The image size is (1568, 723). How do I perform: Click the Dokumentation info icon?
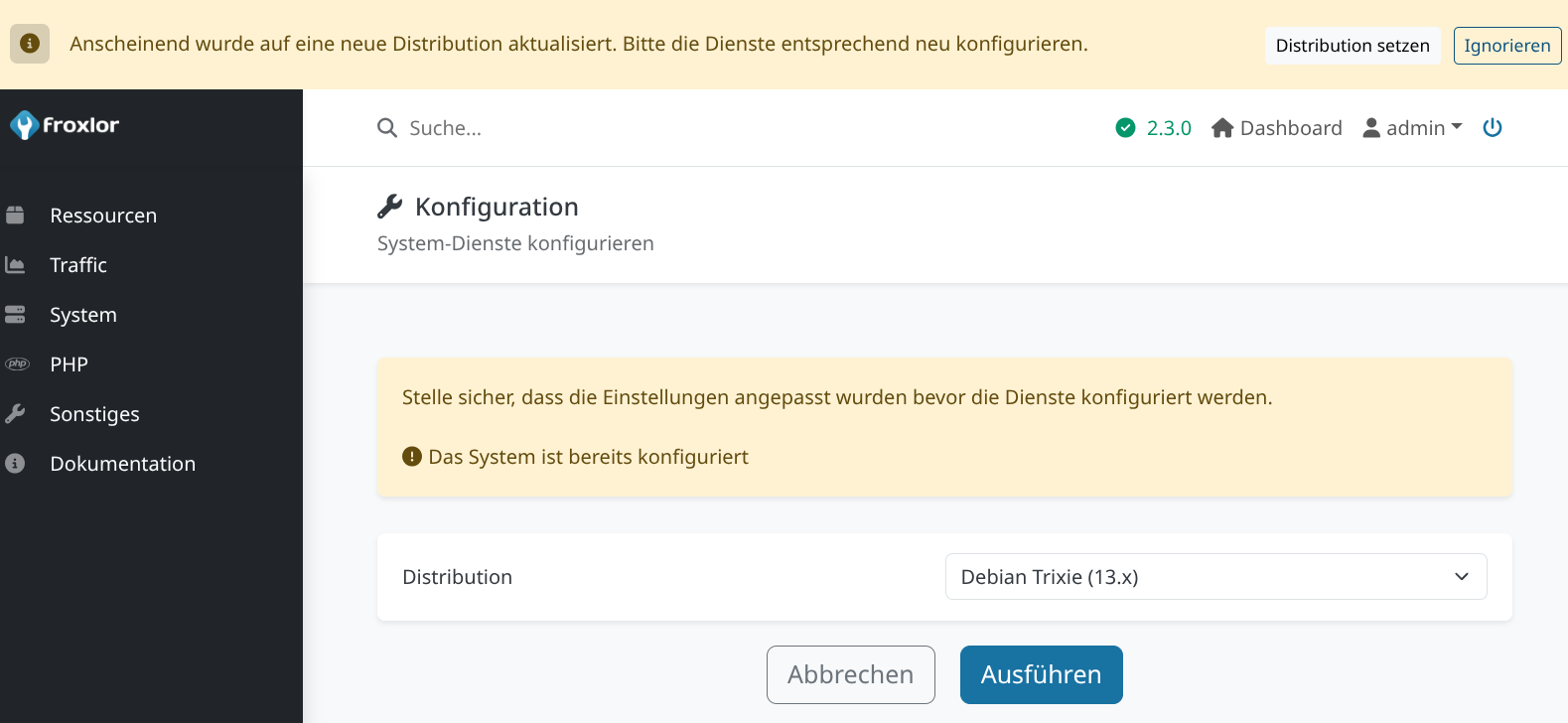click(15, 464)
